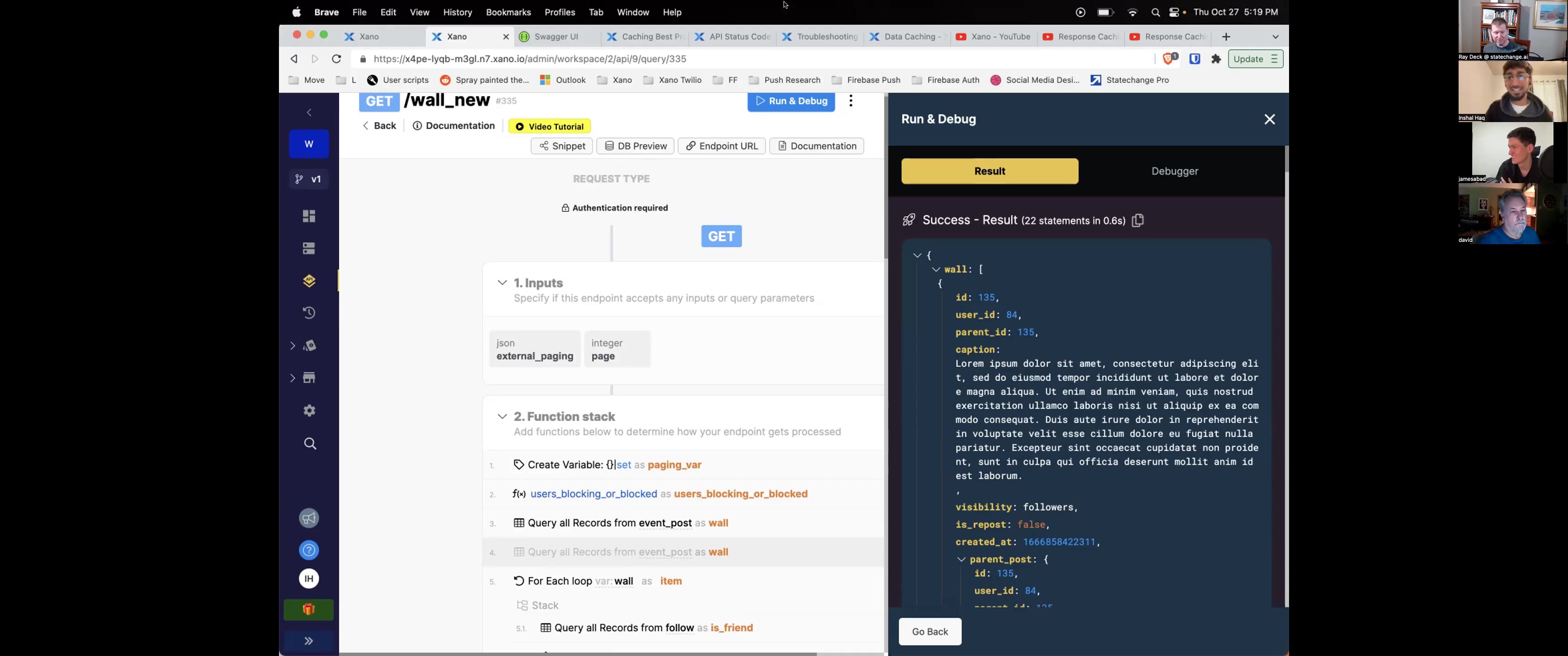This screenshot has width=1568, height=656.
Task: Close the Run & Debug panel
Action: tap(1269, 119)
